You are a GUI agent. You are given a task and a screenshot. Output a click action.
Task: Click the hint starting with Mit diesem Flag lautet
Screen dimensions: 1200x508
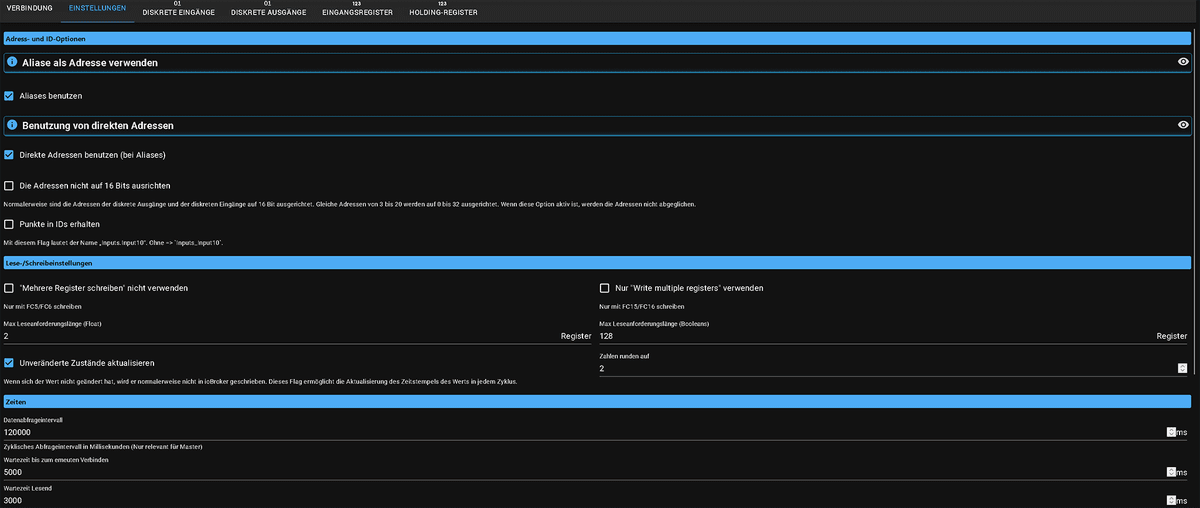tap(113, 242)
